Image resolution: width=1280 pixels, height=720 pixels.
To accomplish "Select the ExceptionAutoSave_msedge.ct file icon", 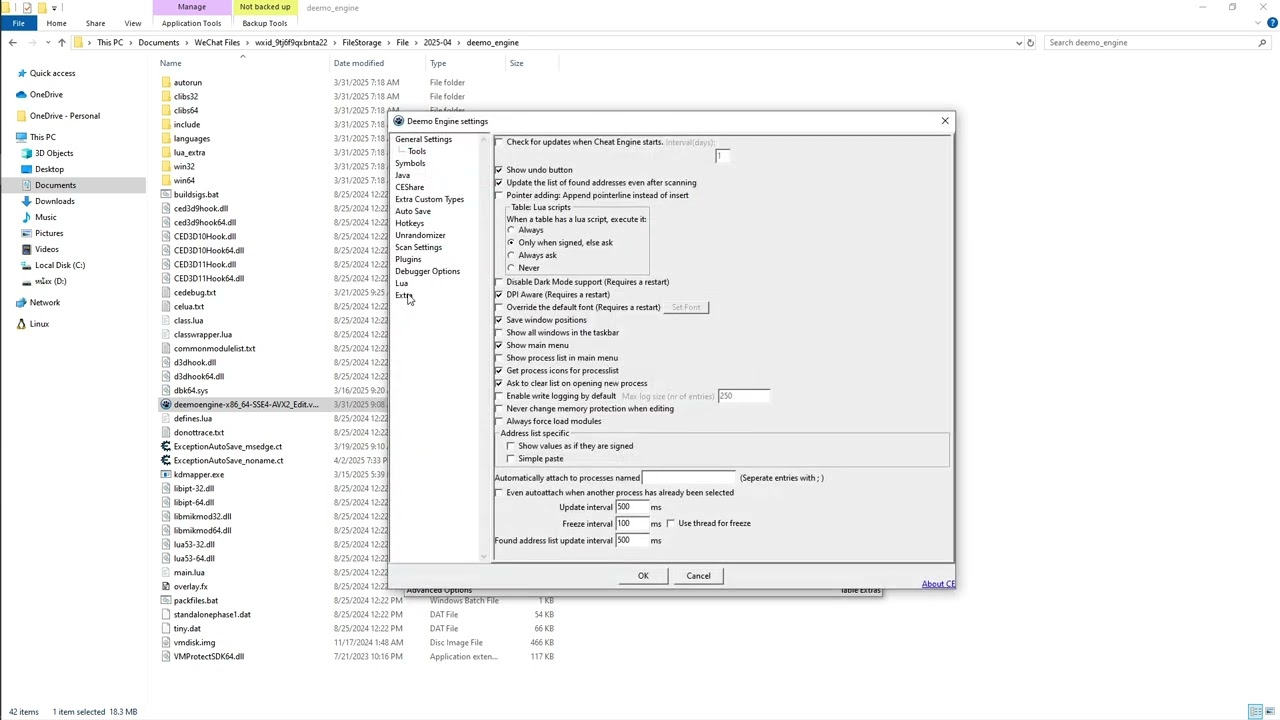I will click(166, 446).
